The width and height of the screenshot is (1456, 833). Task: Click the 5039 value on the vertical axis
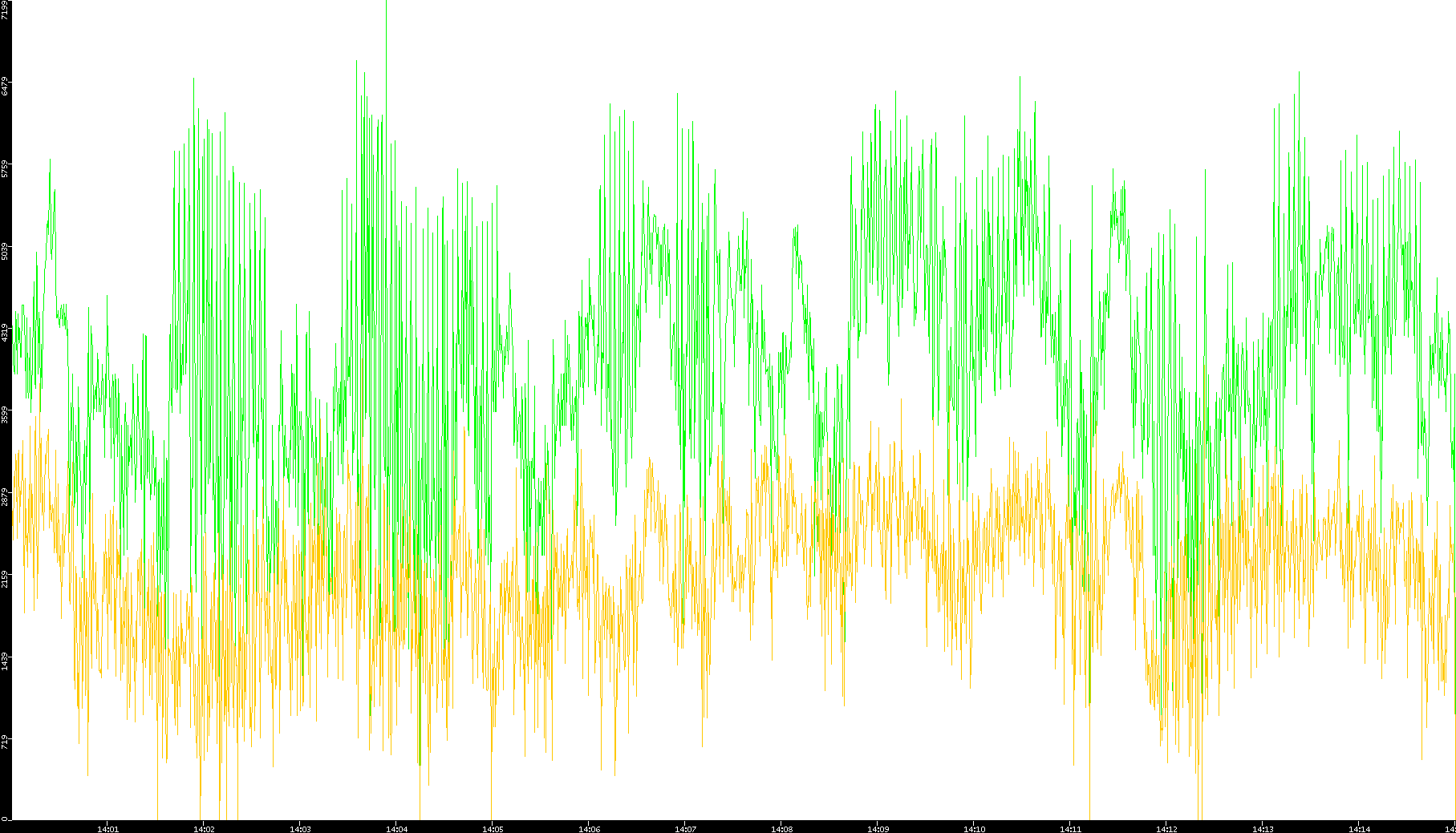click(5, 251)
